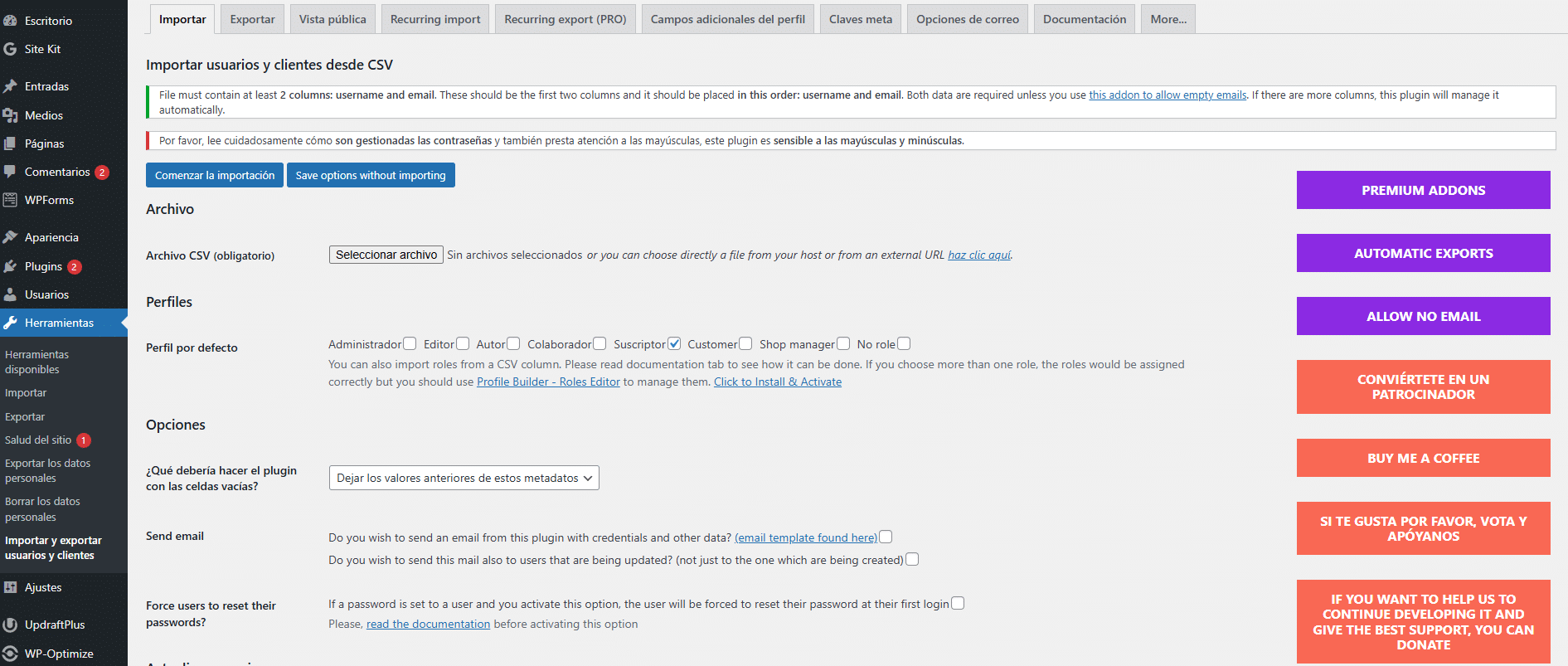Open Site Kit via its Google icon

pyautogui.click(x=10, y=49)
